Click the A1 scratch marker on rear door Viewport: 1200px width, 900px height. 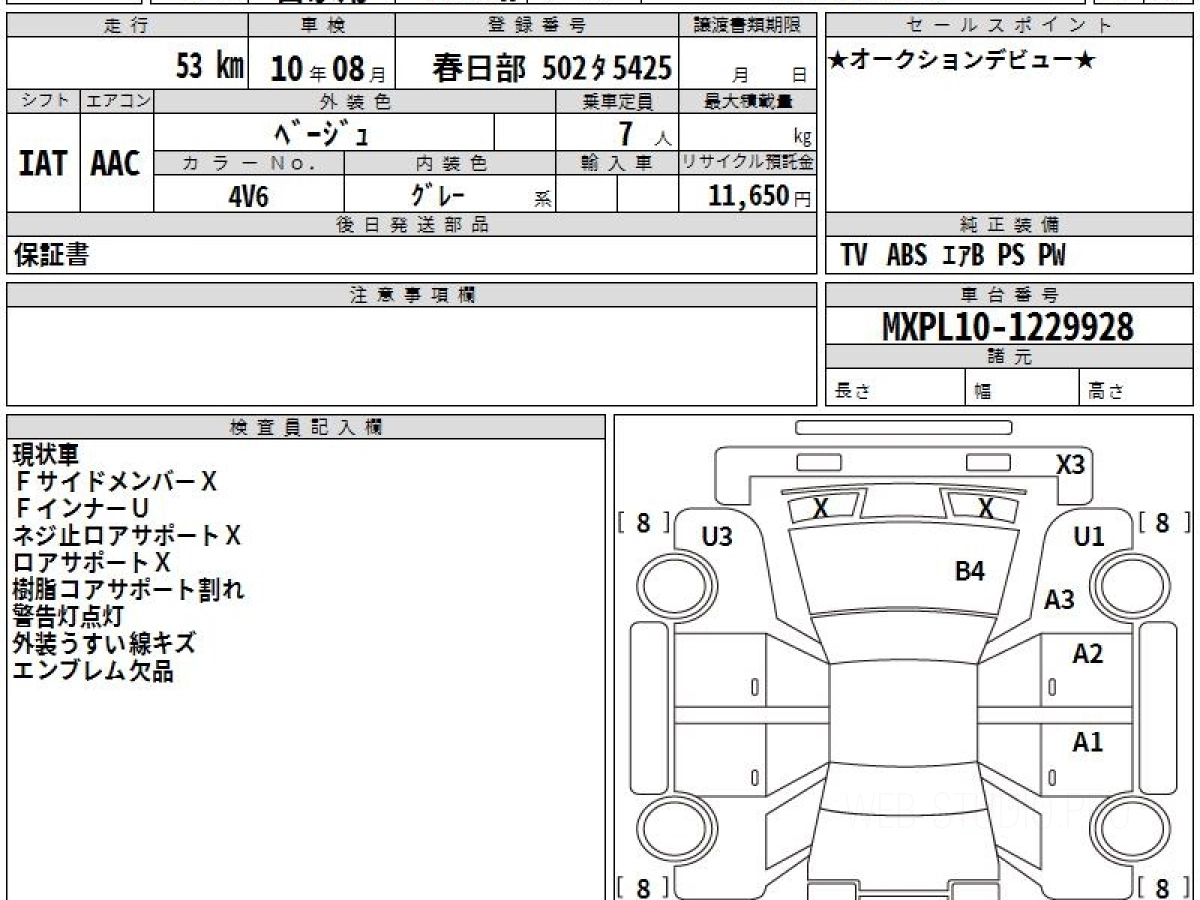click(1087, 743)
